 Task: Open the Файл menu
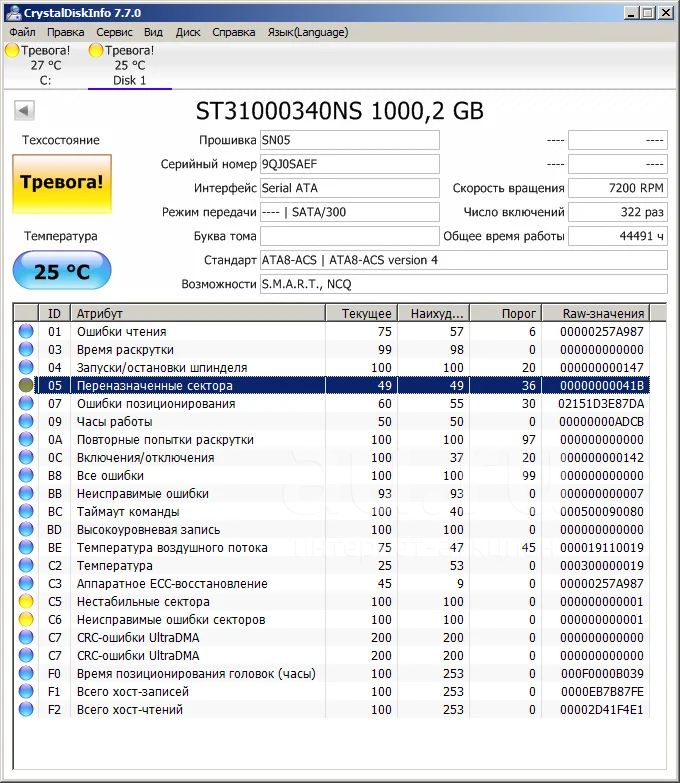point(22,32)
